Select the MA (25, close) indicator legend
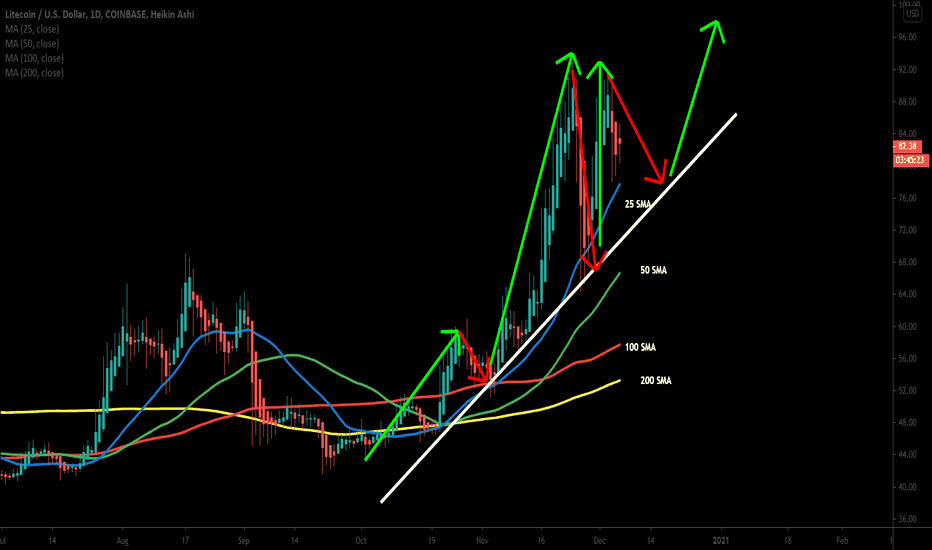Viewport: 932px width, 550px height. pyautogui.click(x=32, y=29)
